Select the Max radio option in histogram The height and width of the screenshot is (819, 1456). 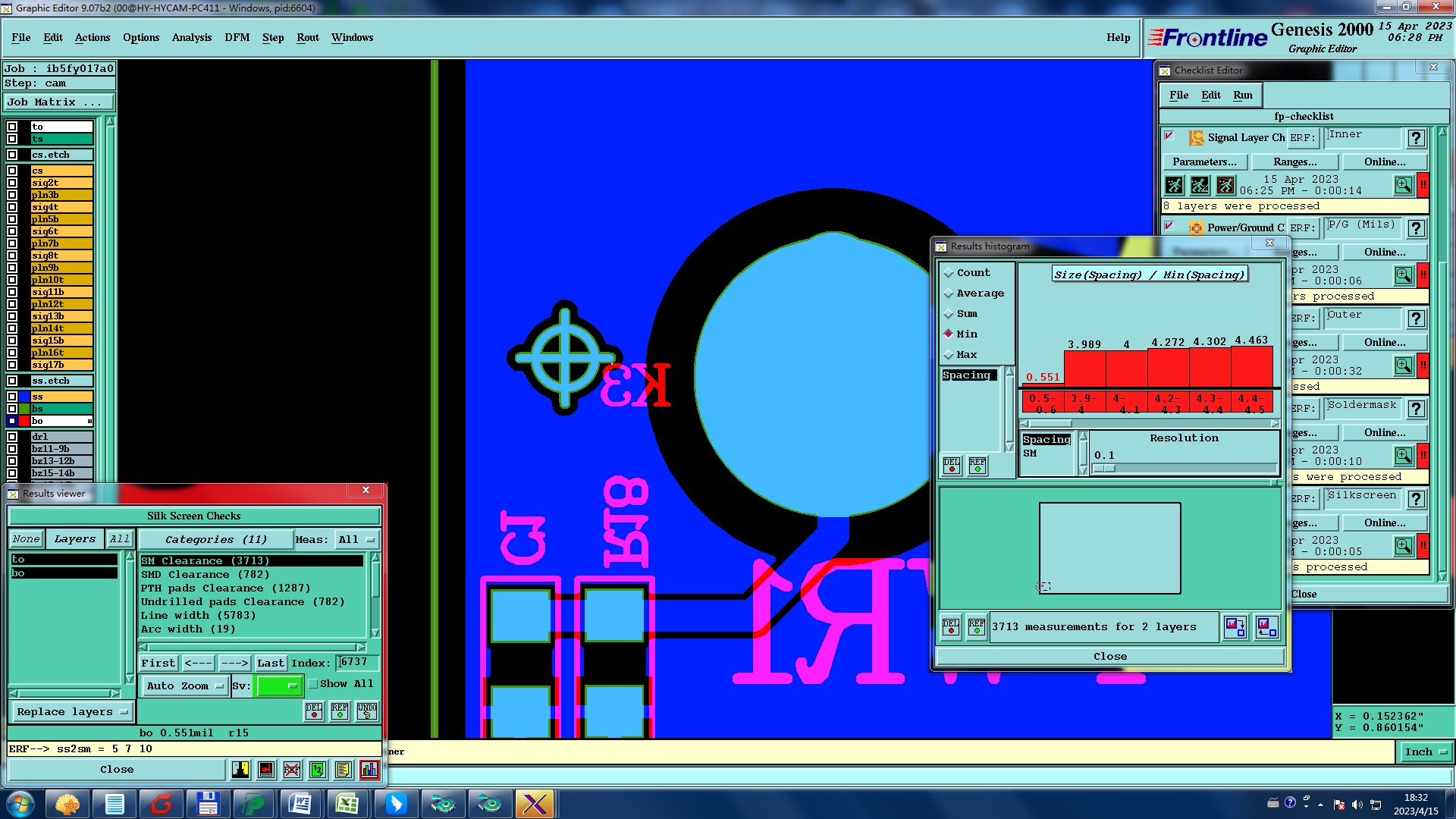[949, 355]
